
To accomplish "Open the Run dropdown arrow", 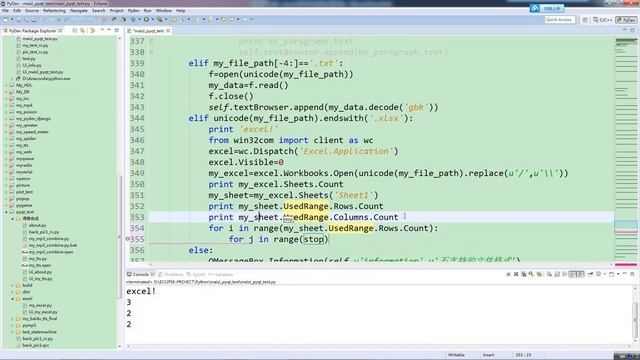I will tap(153, 20).
